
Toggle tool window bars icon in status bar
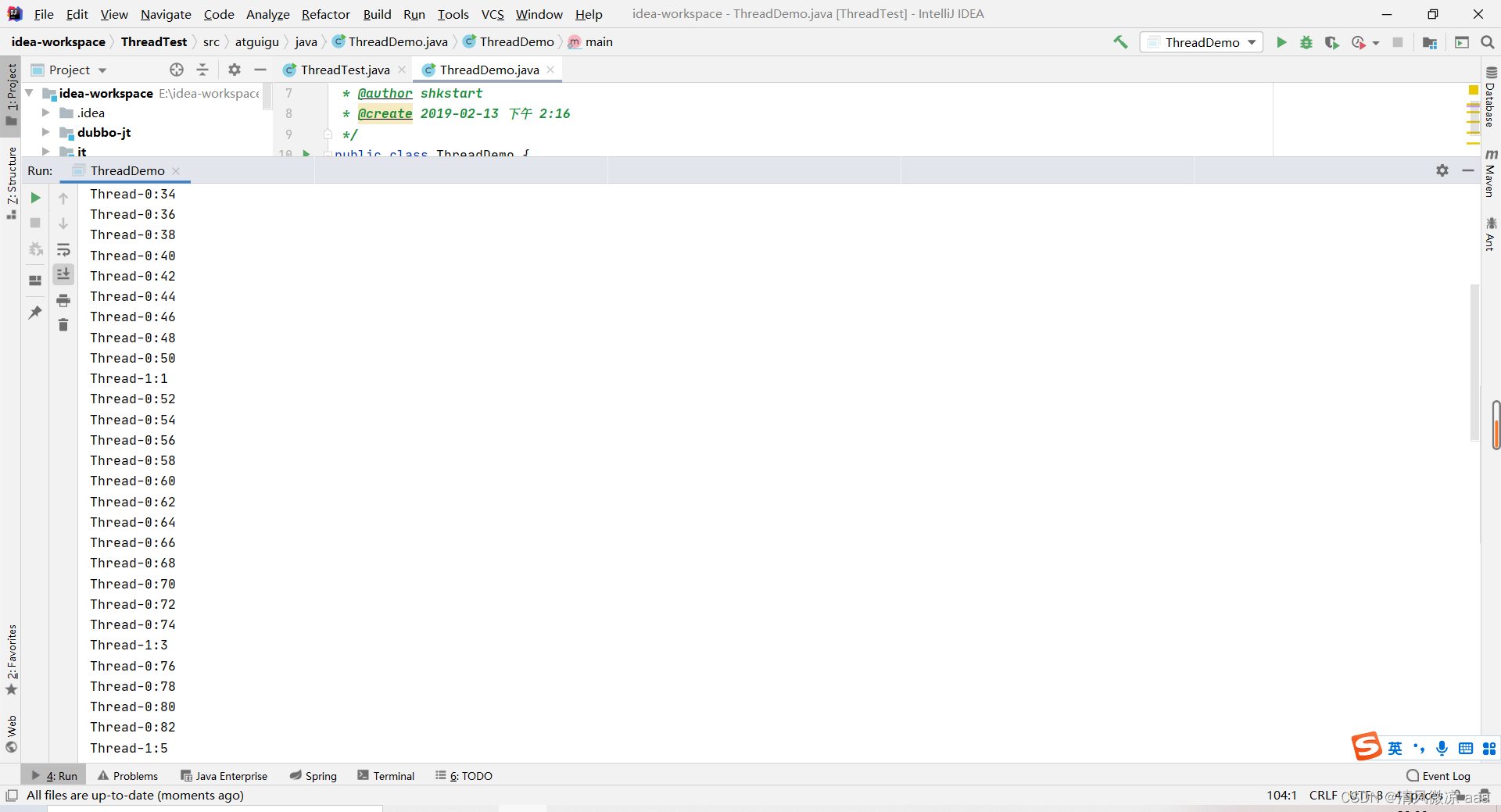12,795
